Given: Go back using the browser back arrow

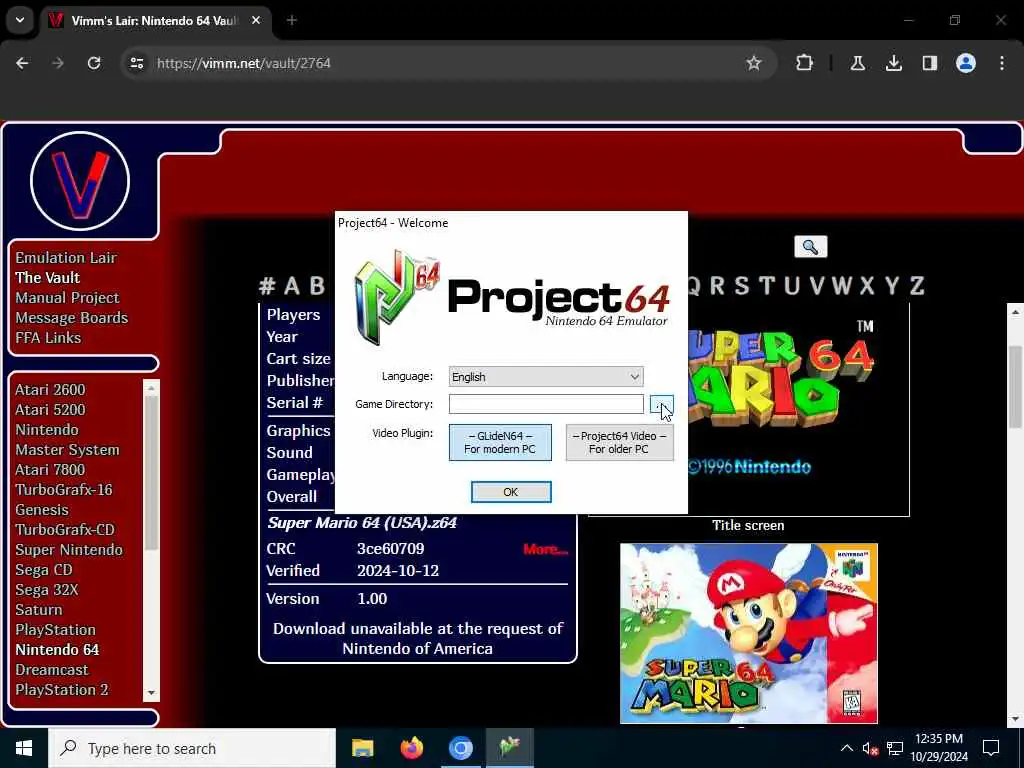Looking at the screenshot, I should [x=22, y=63].
